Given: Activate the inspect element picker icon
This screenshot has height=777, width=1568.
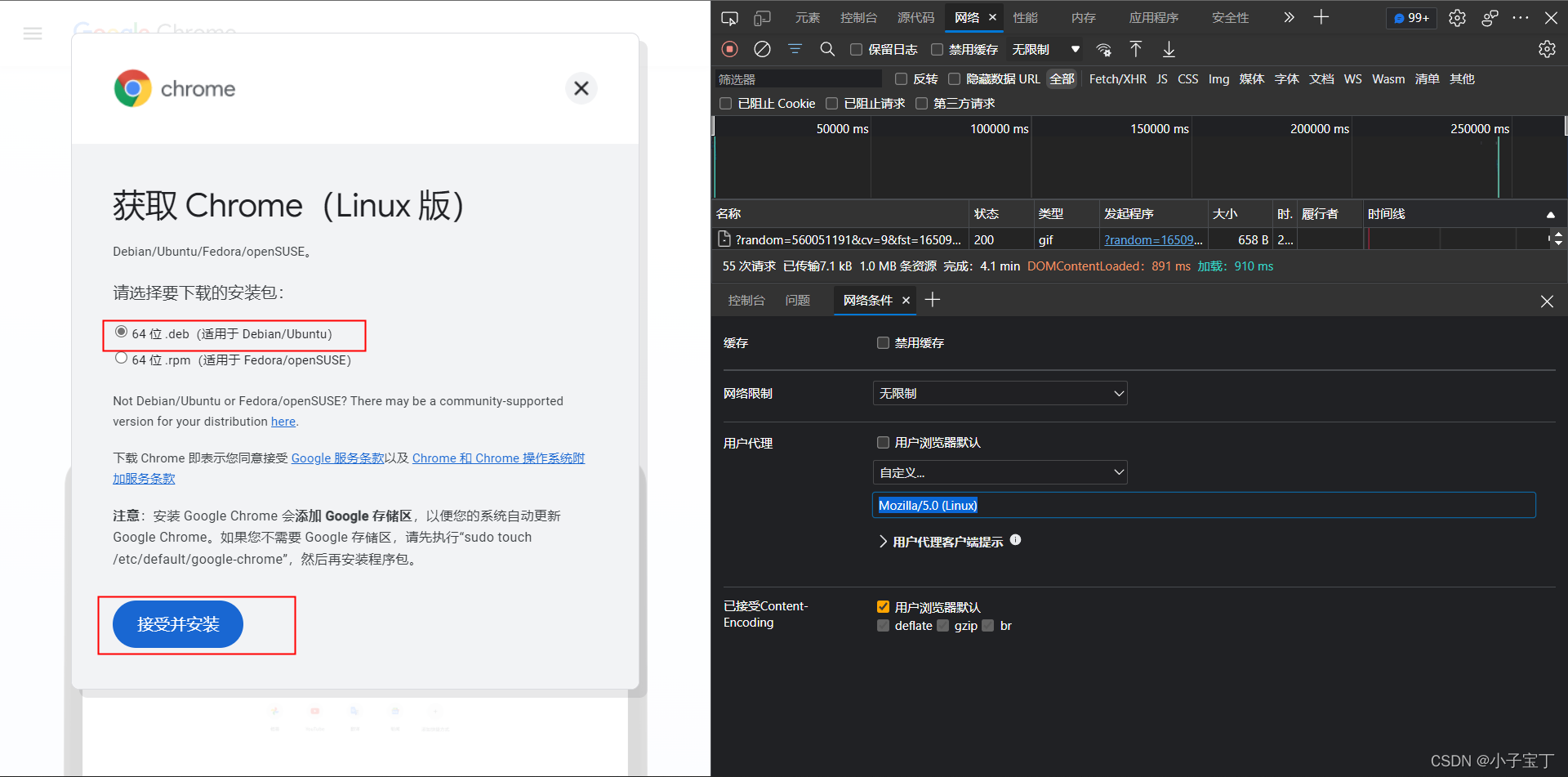Looking at the screenshot, I should click(x=729, y=18).
